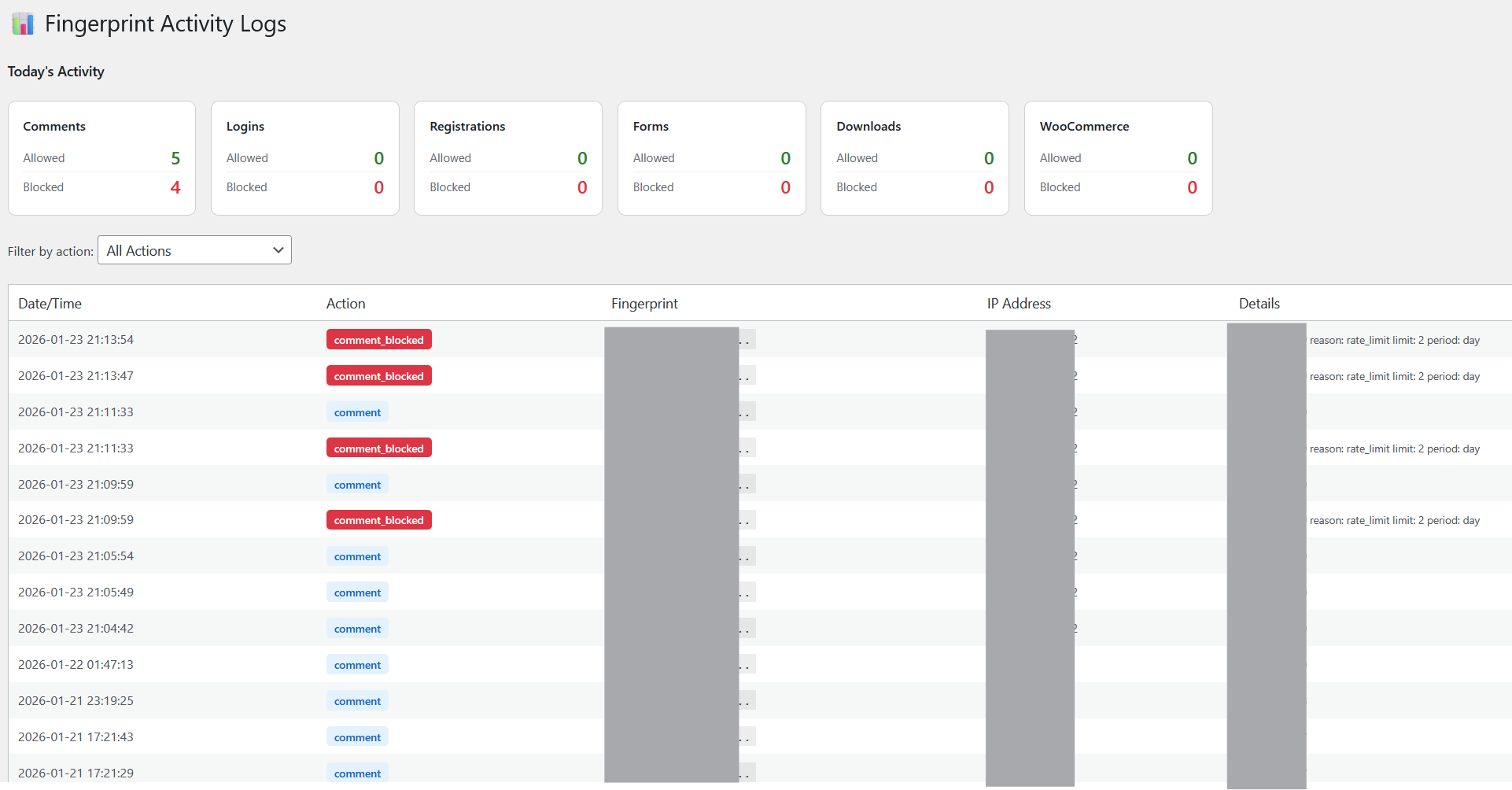
Task: Click the Date/Time column header
Action: [x=50, y=304]
